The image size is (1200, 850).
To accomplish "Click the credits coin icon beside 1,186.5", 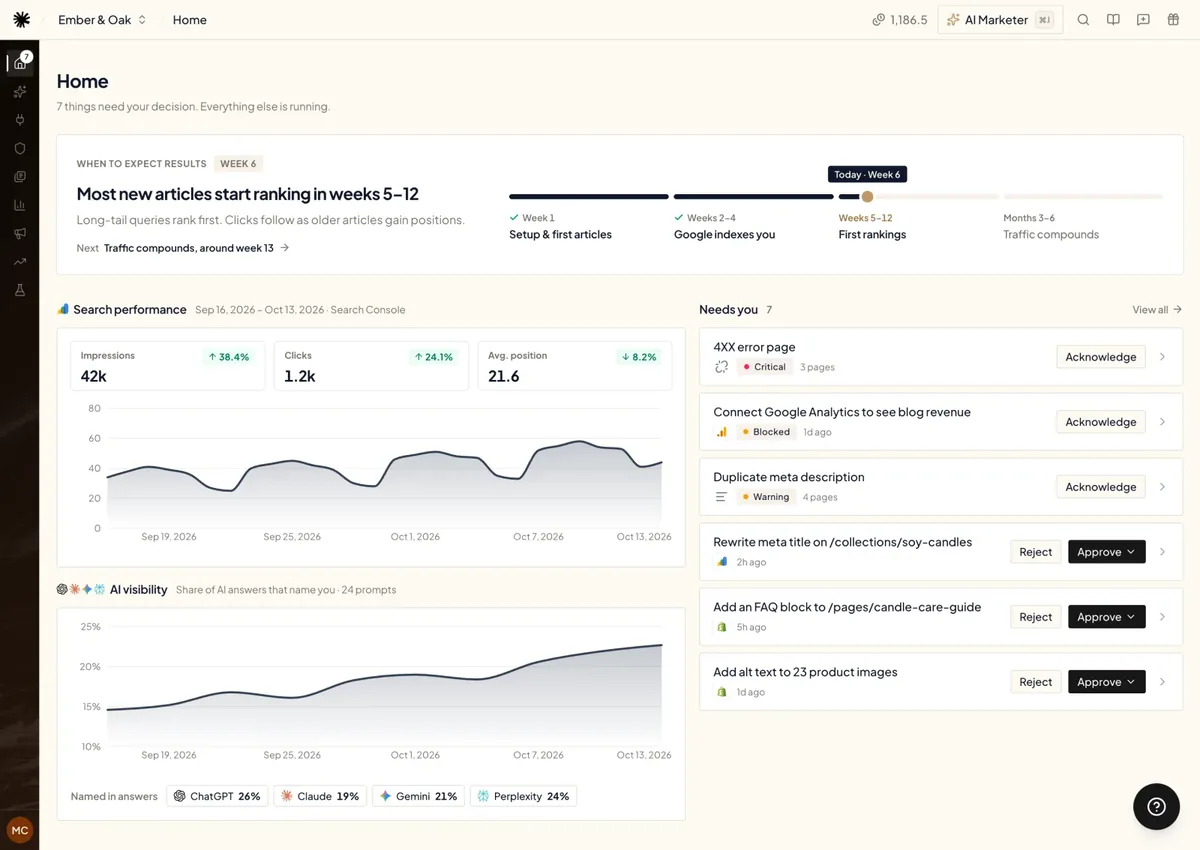I will coord(878,20).
